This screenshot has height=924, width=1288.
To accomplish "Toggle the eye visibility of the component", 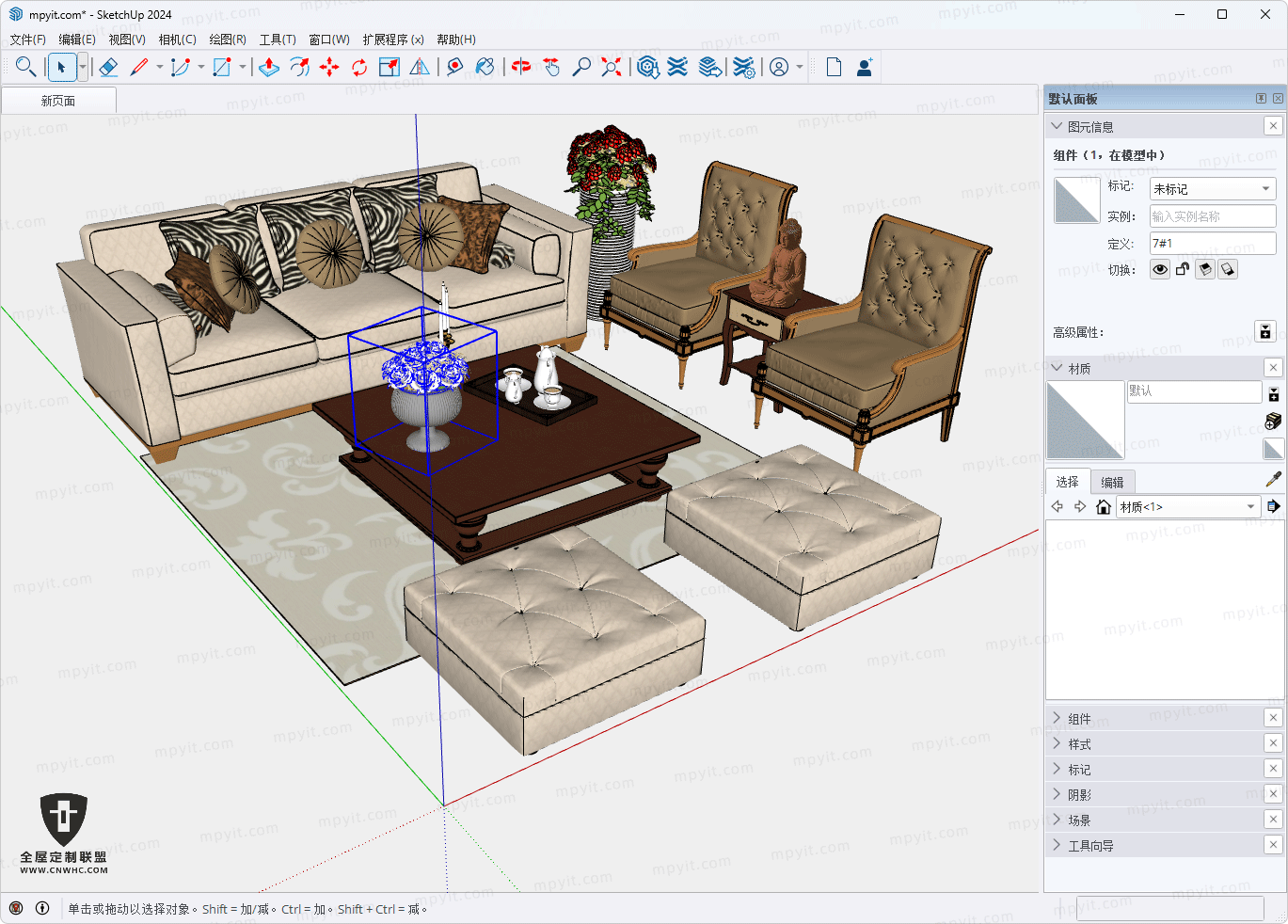I will 1160,270.
